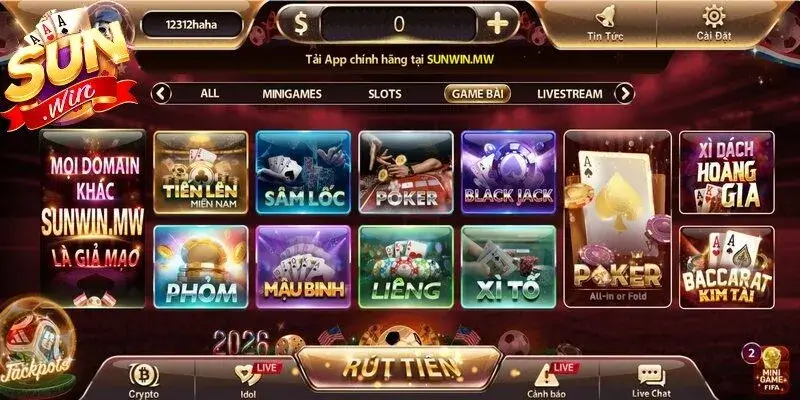800x400 pixels.
Task: Click the plus icon to add funds
Action: (497, 23)
